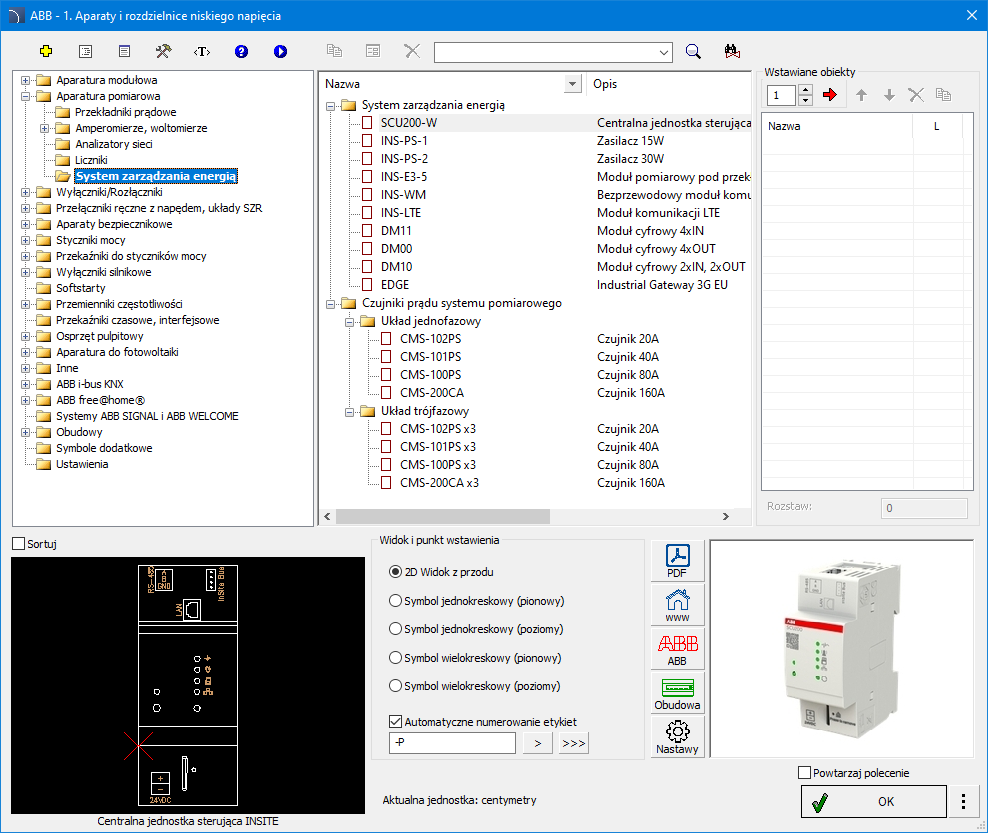Expand the Wyłączniki/Rozłączniki tree node
This screenshot has height=833, width=988.
[25, 192]
